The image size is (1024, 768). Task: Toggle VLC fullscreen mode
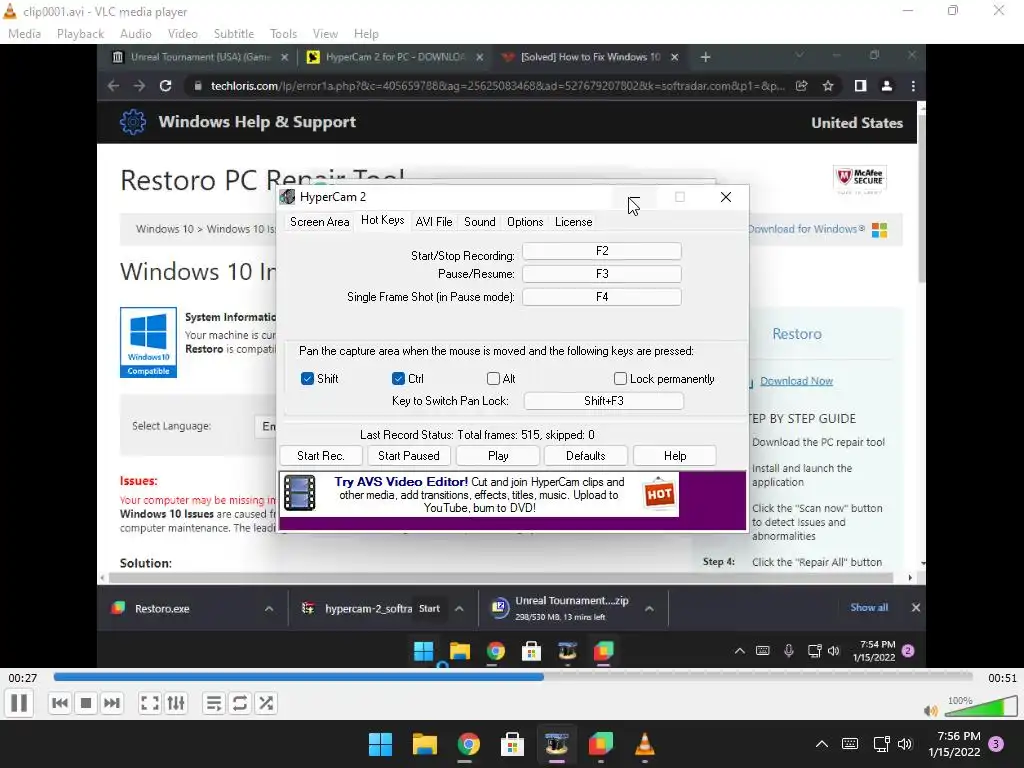pyautogui.click(x=150, y=703)
